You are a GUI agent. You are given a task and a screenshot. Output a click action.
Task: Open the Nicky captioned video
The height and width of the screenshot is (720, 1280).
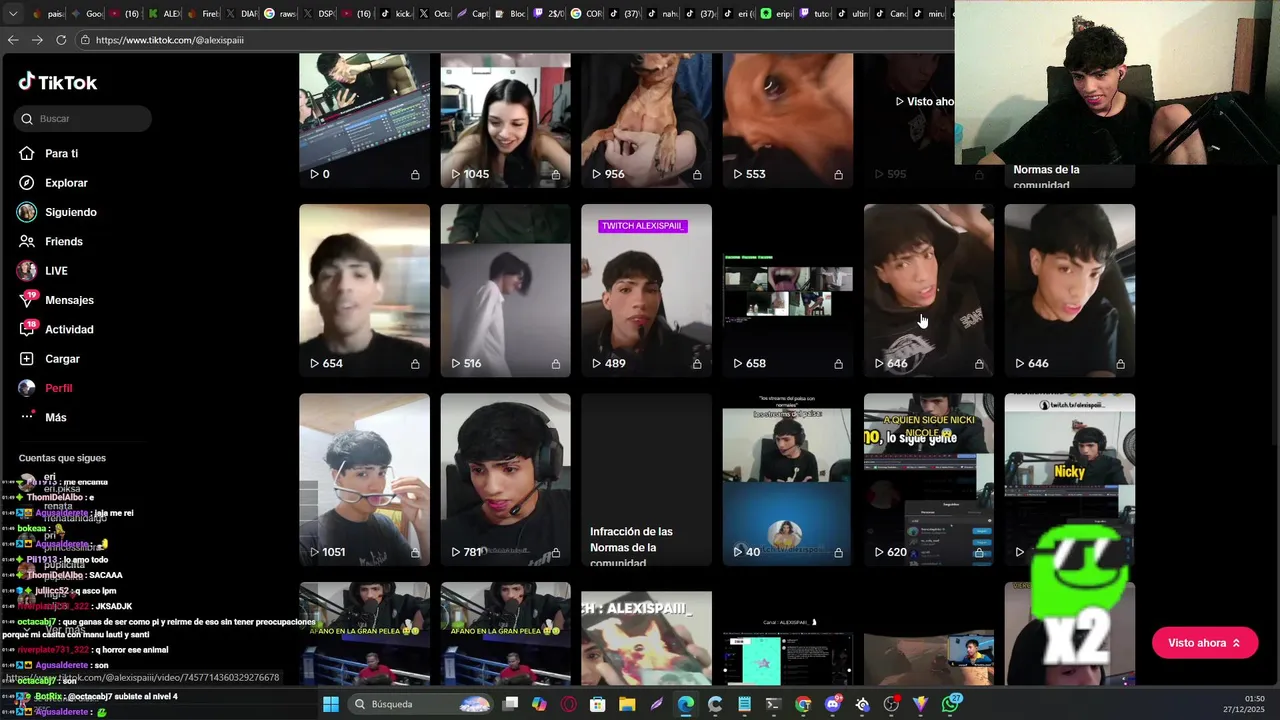pyautogui.click(x=1069, y=479)
